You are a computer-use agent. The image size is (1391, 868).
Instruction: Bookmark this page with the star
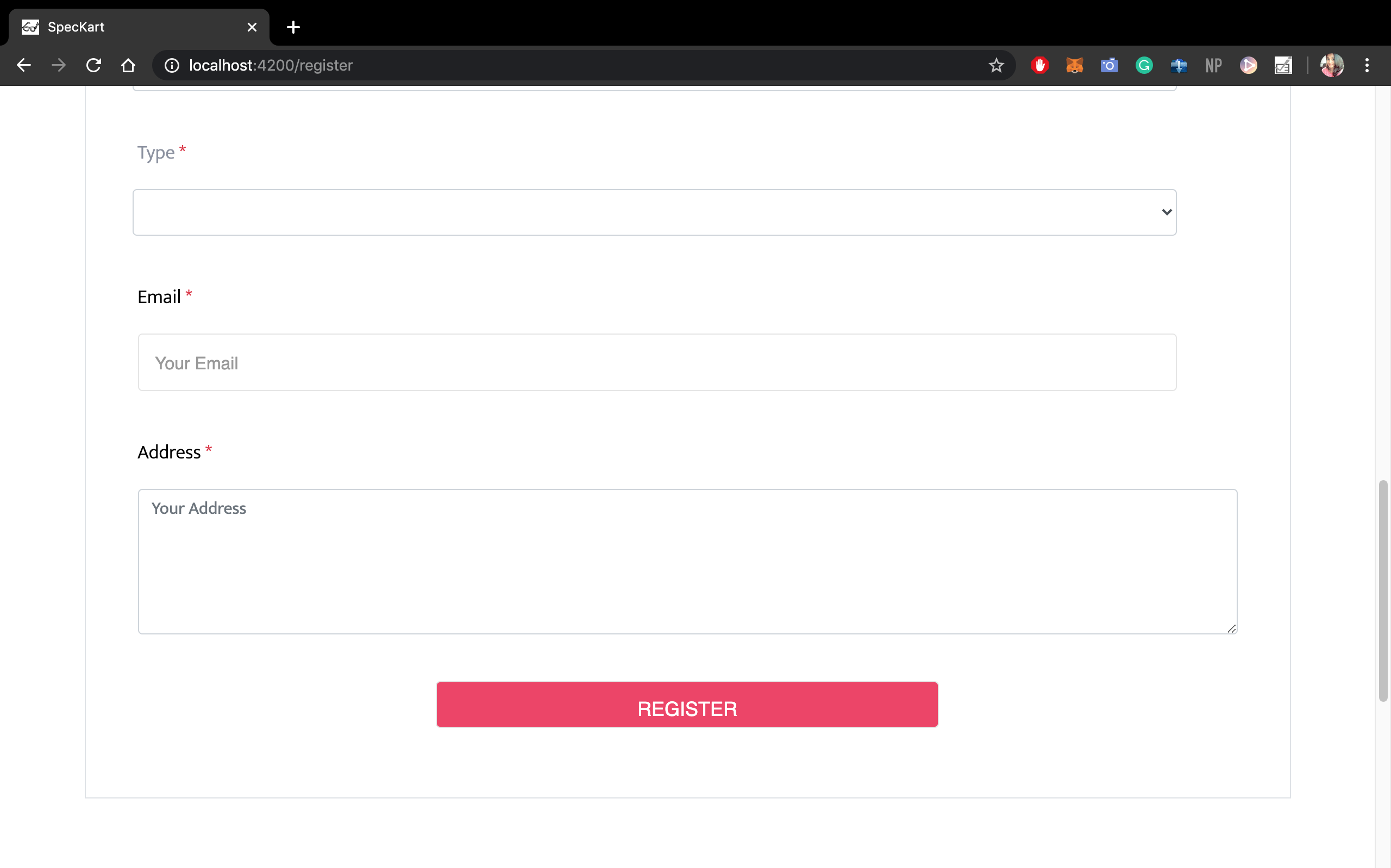(996, 65)
